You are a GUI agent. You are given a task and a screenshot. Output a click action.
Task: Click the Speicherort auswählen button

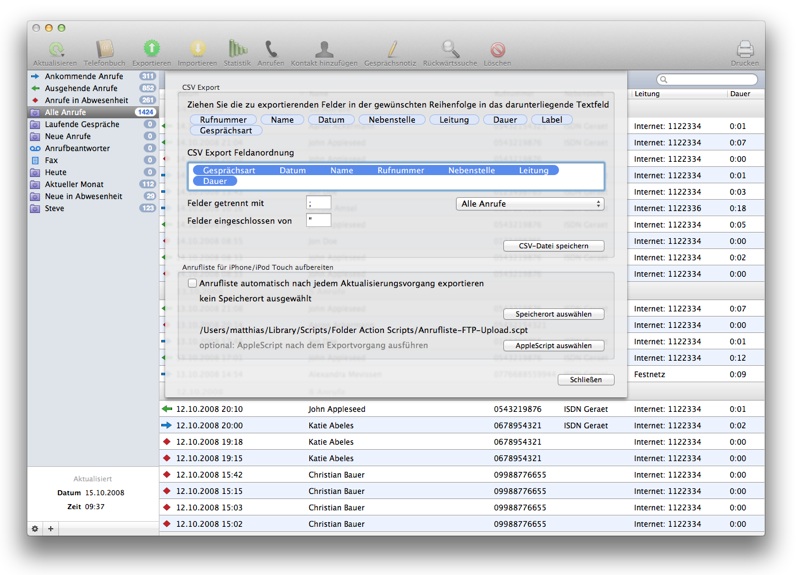coord(553,314)
